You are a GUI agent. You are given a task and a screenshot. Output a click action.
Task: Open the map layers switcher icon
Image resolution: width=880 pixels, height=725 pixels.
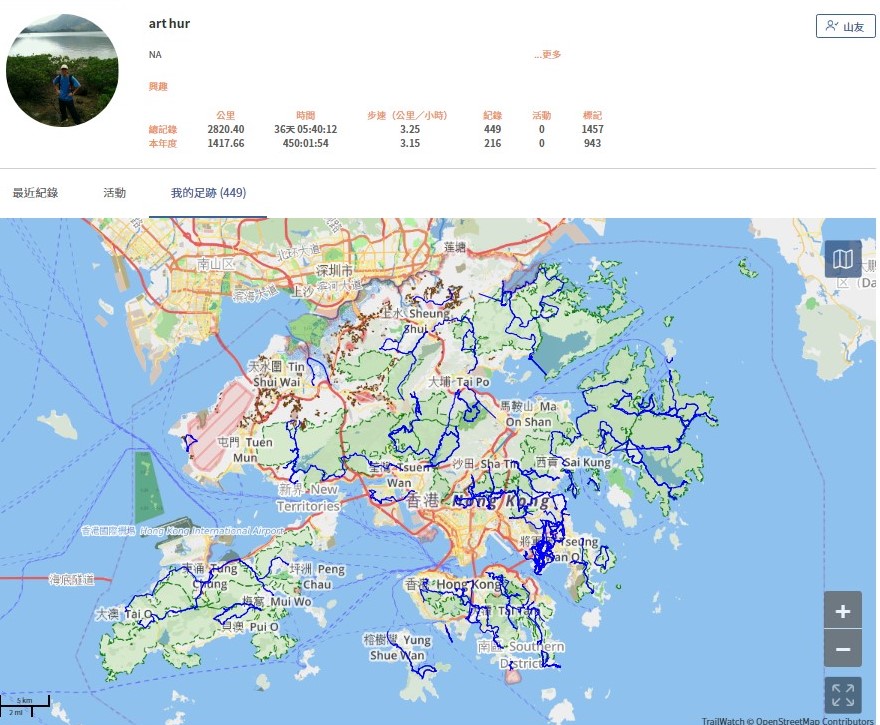pyautogui.click(x=843, y=259)
